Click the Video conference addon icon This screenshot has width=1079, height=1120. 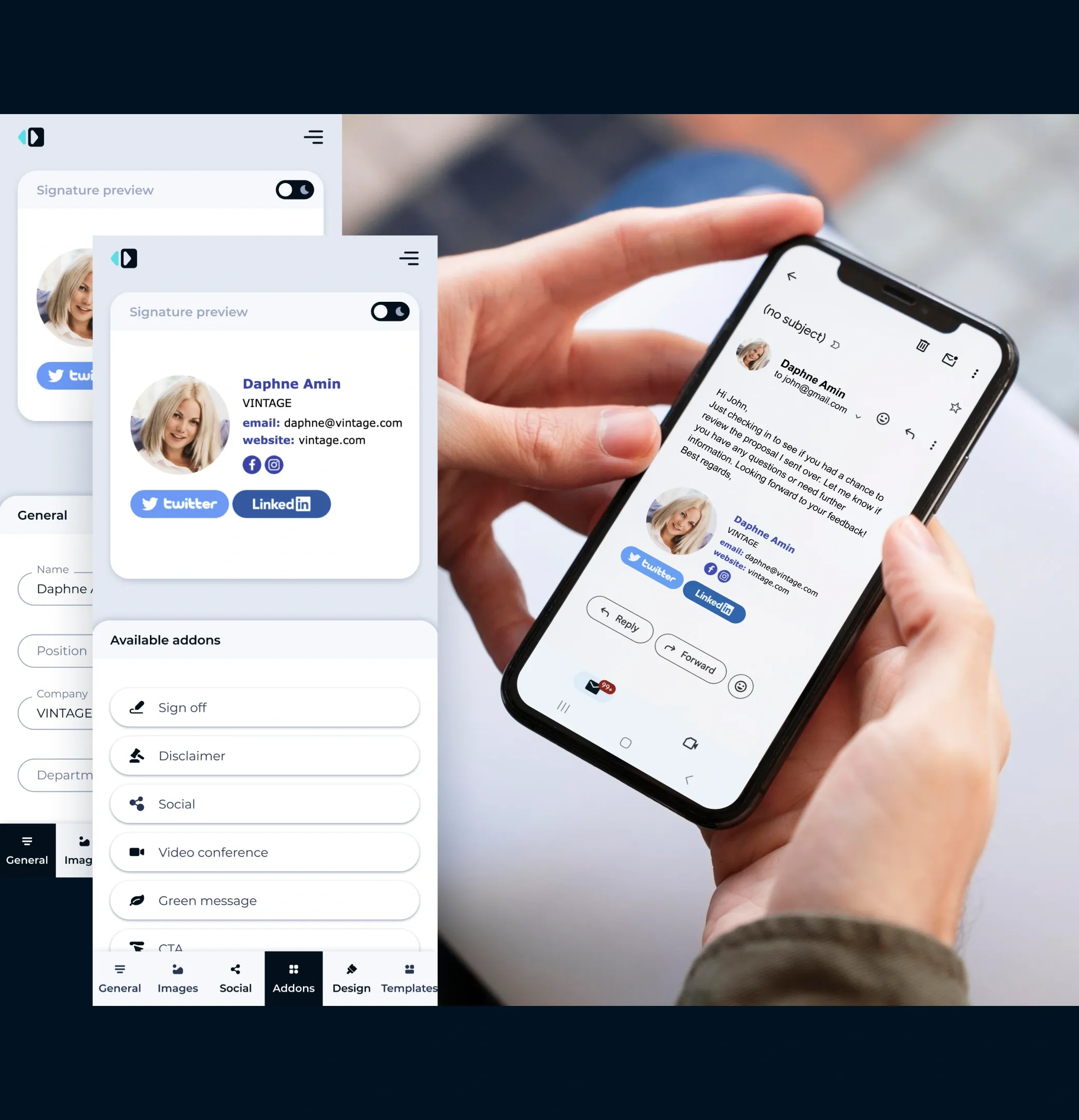[135, 852]
